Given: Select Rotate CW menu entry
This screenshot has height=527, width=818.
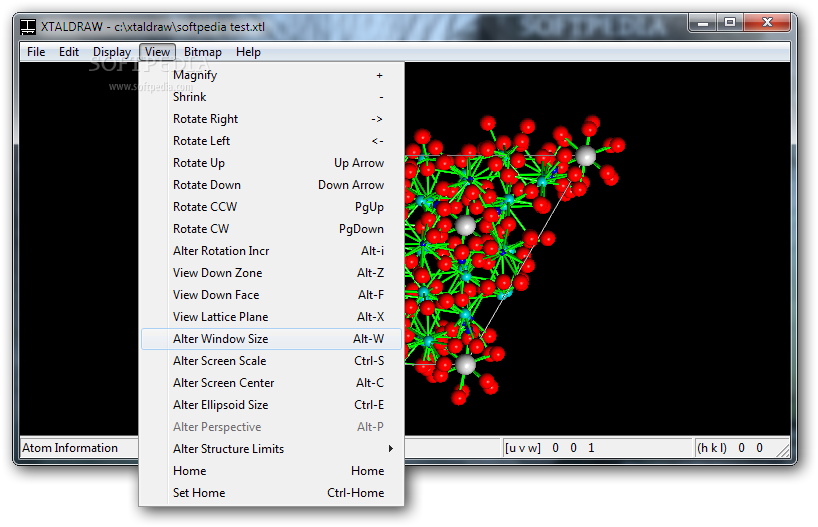Looking at the screenshot, I should 271,229.
